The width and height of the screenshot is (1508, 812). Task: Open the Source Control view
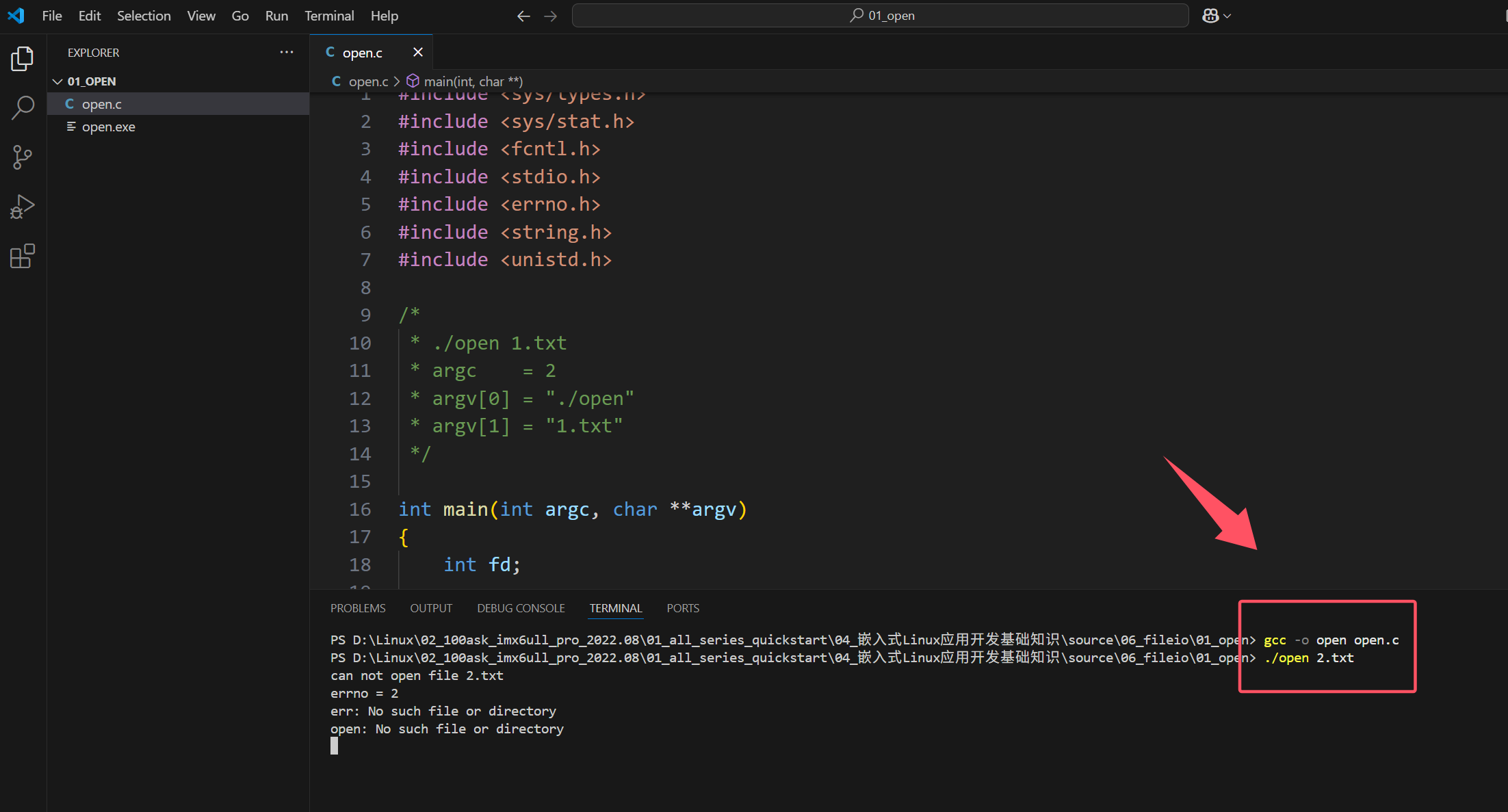[22, 157]
